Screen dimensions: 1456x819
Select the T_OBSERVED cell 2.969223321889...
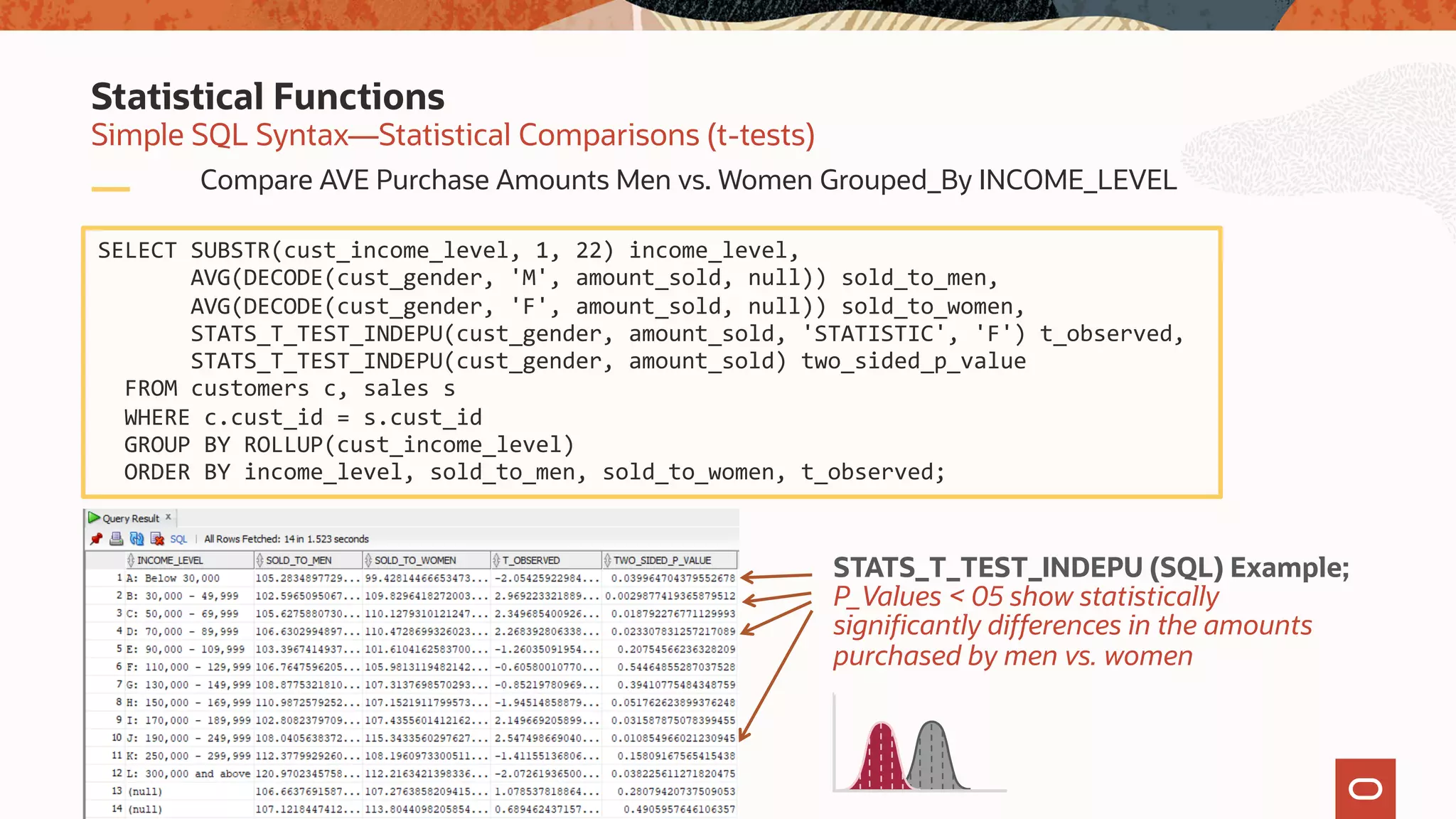[x=546, y=596]
